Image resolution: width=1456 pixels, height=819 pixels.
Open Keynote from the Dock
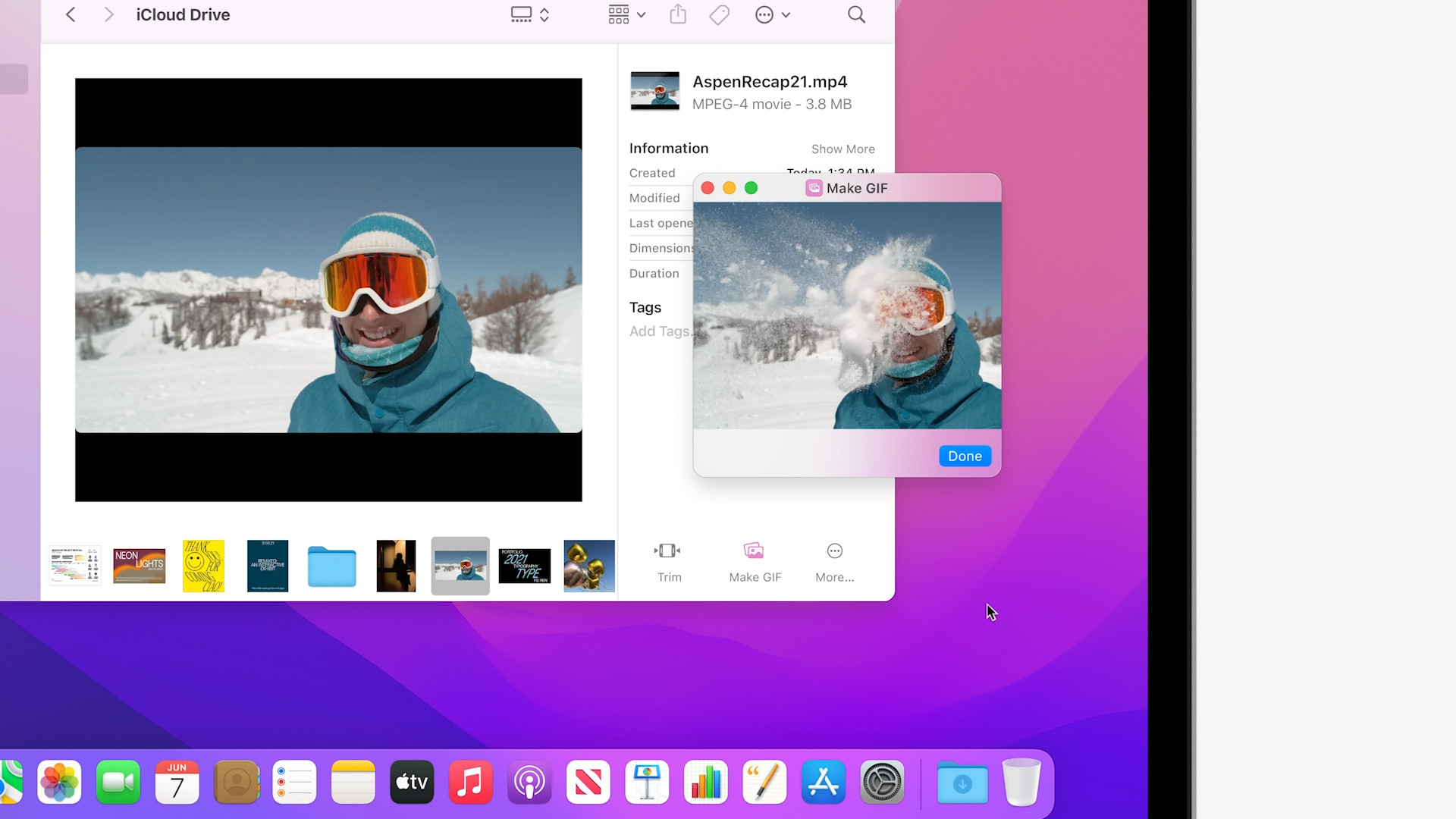point(647,782)
